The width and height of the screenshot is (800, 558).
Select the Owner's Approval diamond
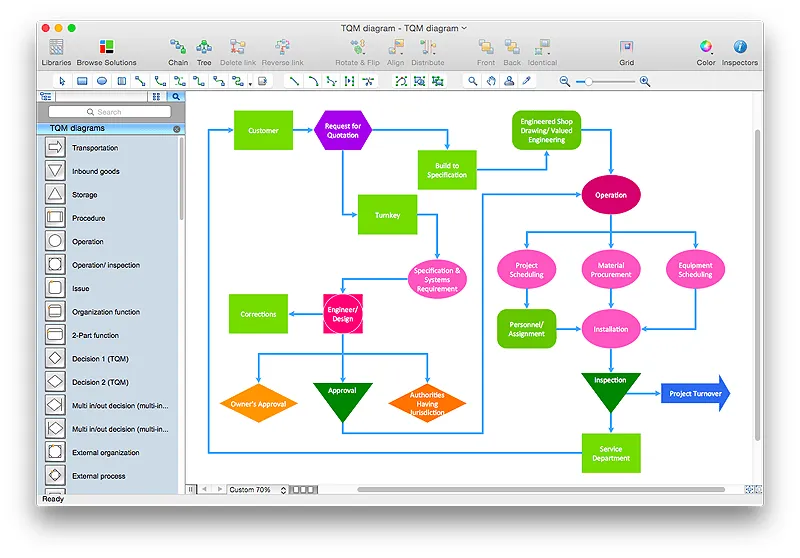pyautogui.click(x=258, y=403)
